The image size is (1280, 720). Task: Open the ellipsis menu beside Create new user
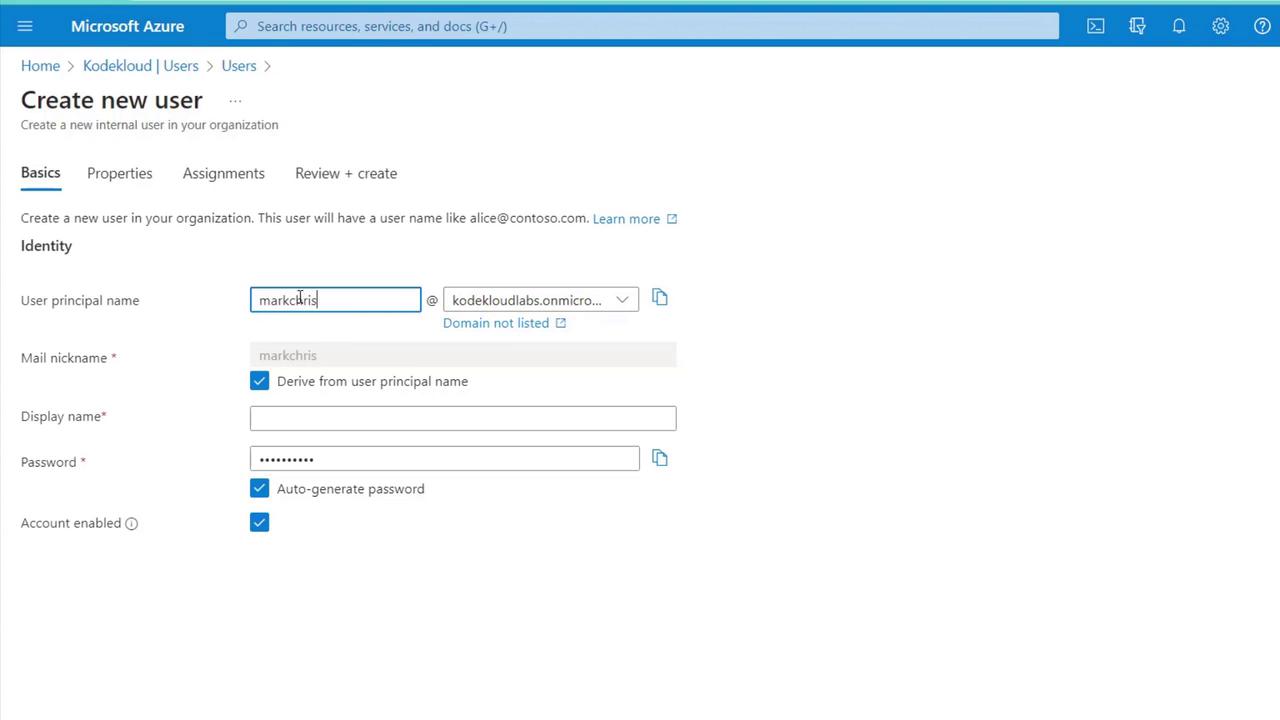(235, 100)
